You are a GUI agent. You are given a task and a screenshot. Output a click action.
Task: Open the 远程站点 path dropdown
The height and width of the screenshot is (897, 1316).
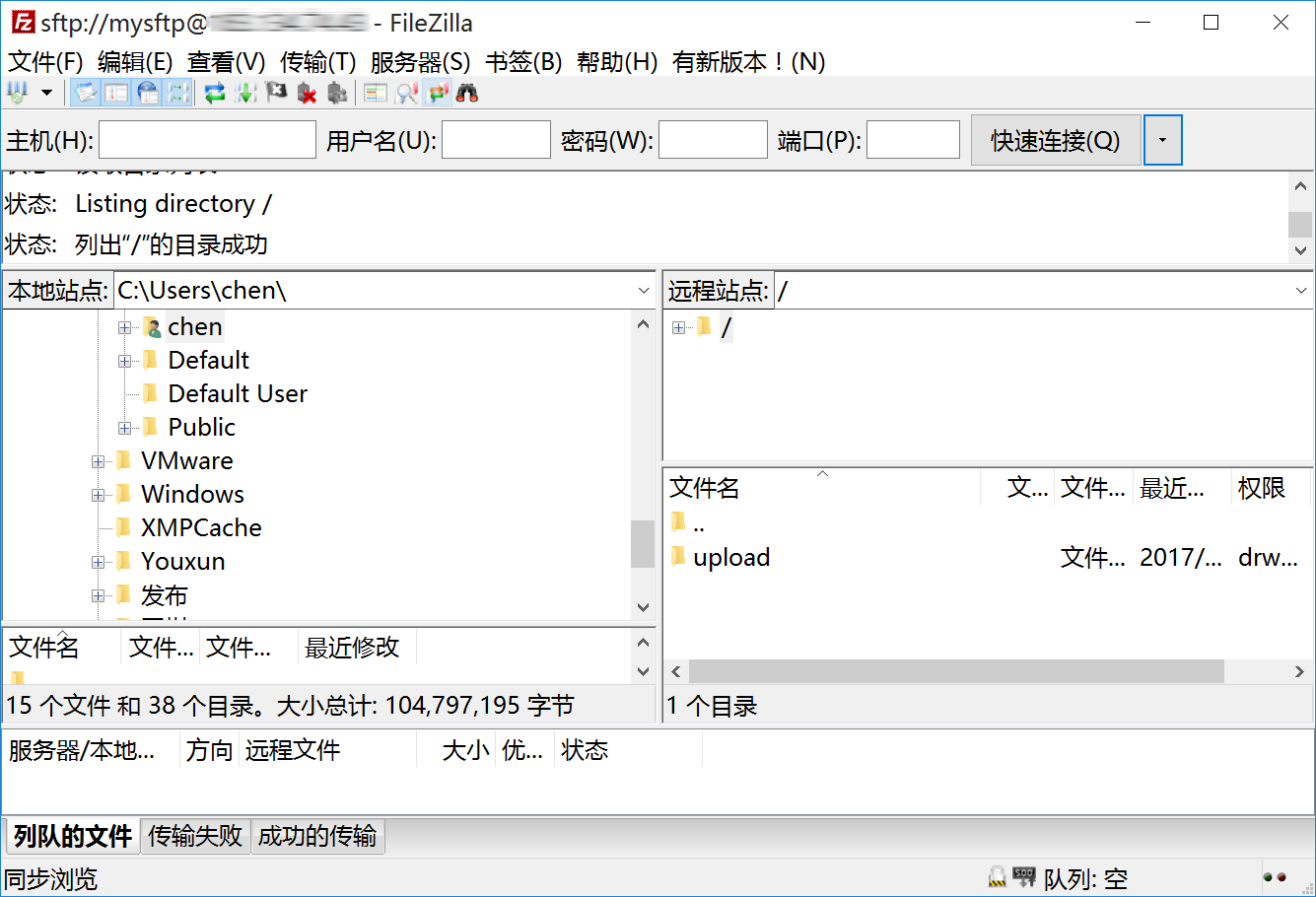[x=1301, y=291]
